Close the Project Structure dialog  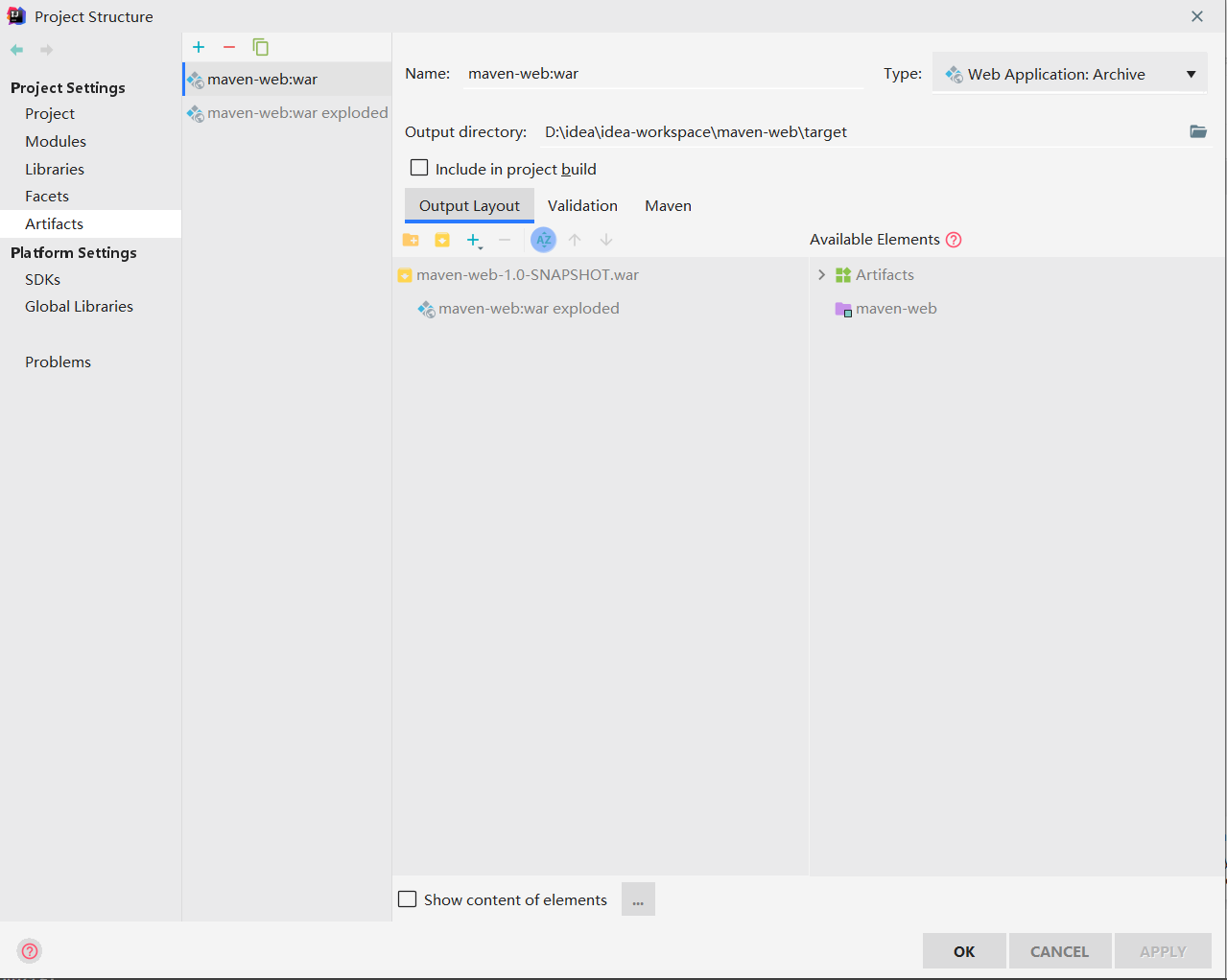1197,16
